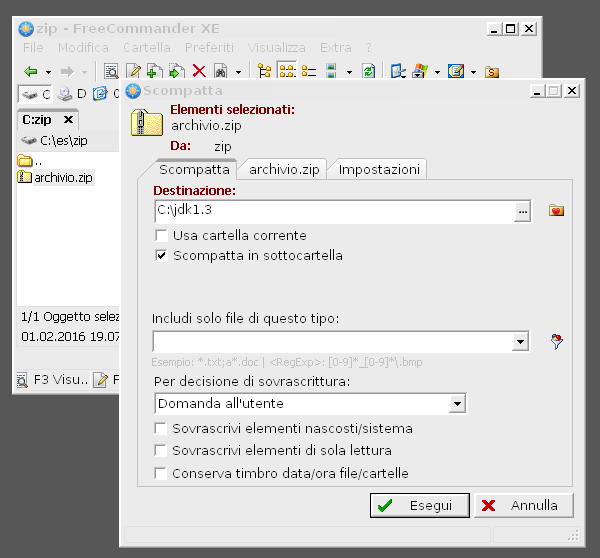Screen dimensions: 600x558
Task: Click the browse ... button for destination
Action: click(523, 211)
